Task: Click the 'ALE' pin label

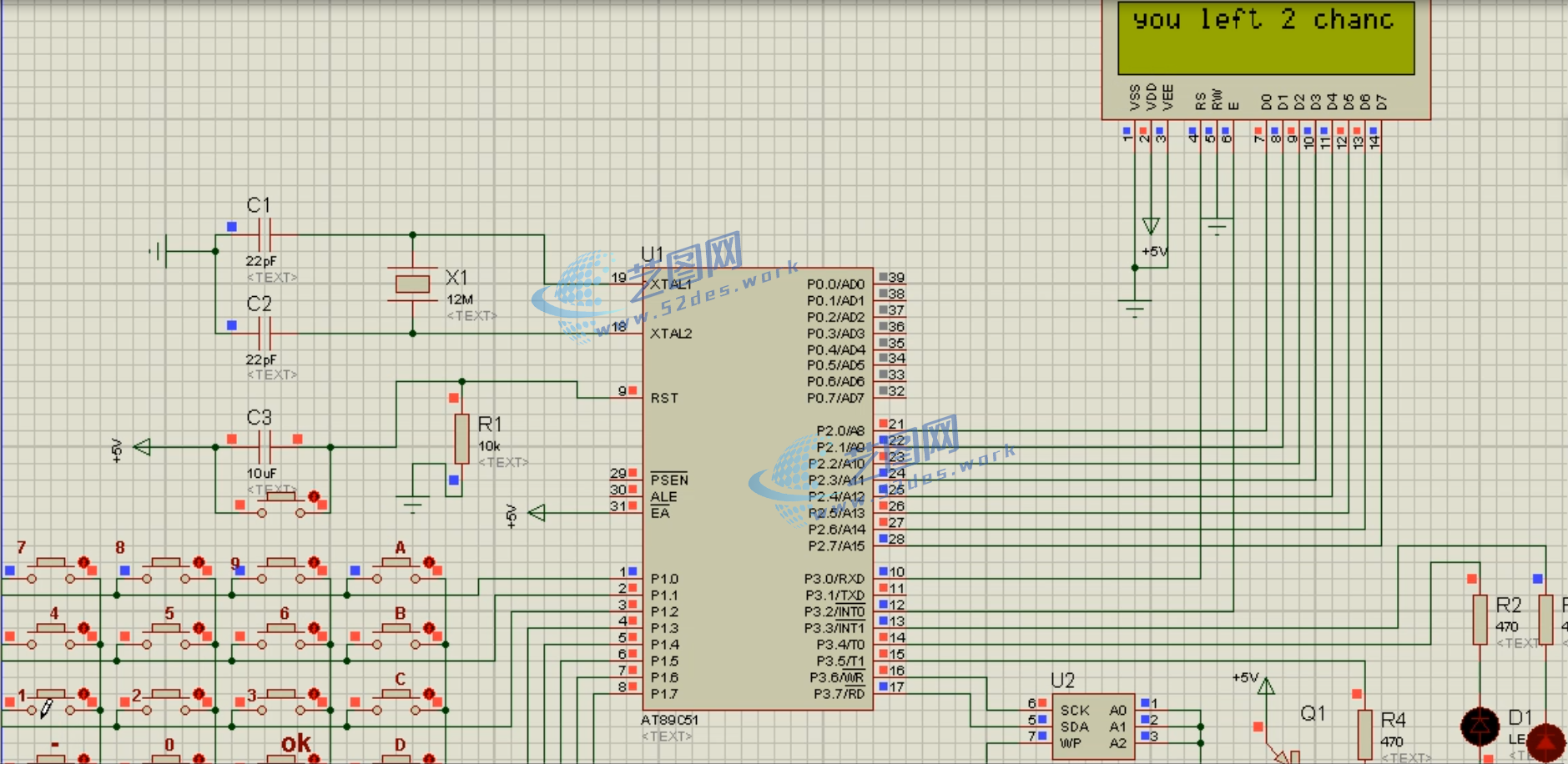Action: [663, 496]
